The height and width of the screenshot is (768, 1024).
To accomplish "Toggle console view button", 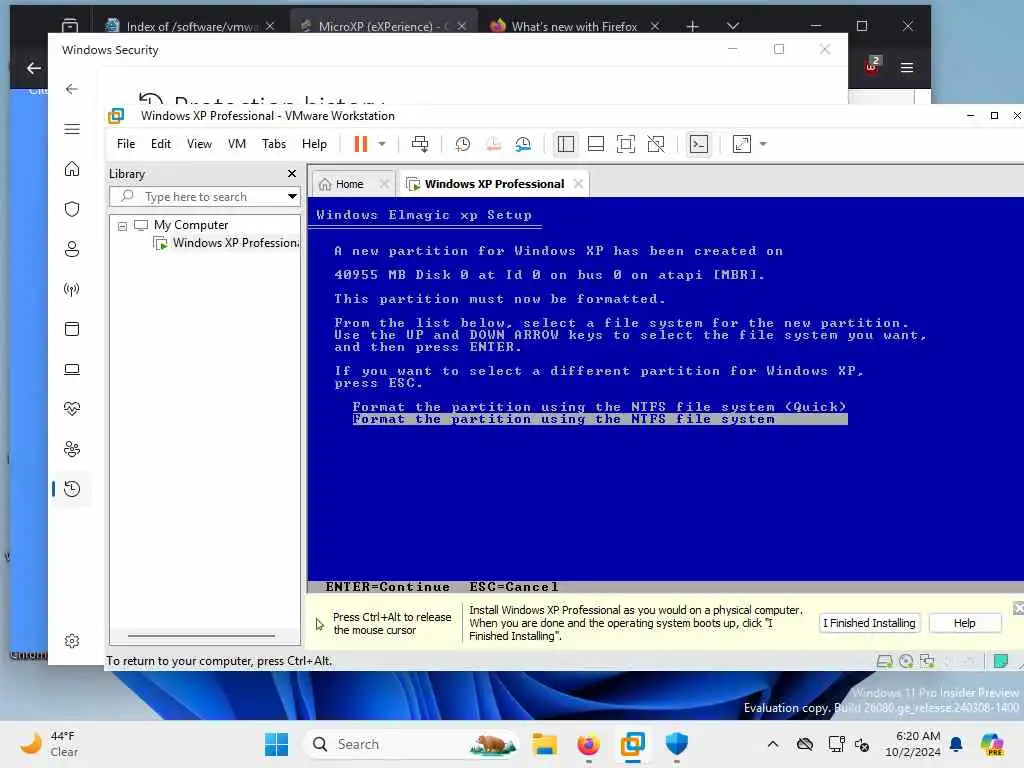I will [x=699, y=144].
